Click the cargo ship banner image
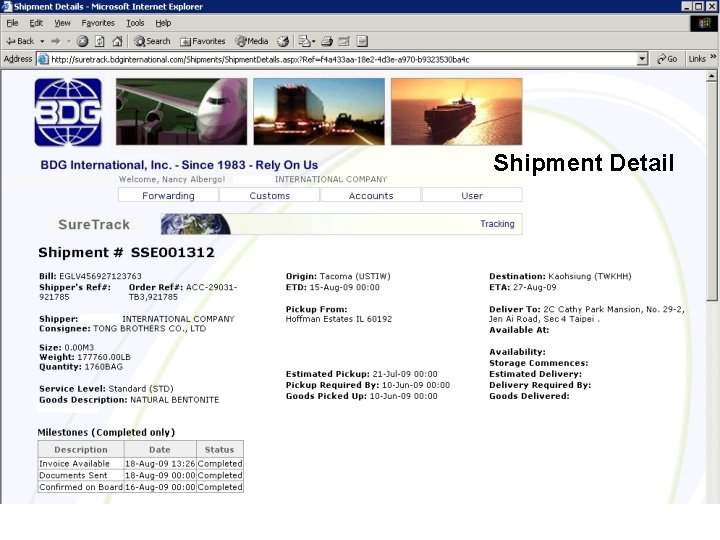Viewport: 720px width, 540px height. pyautogui.click(x=456, y=112)
